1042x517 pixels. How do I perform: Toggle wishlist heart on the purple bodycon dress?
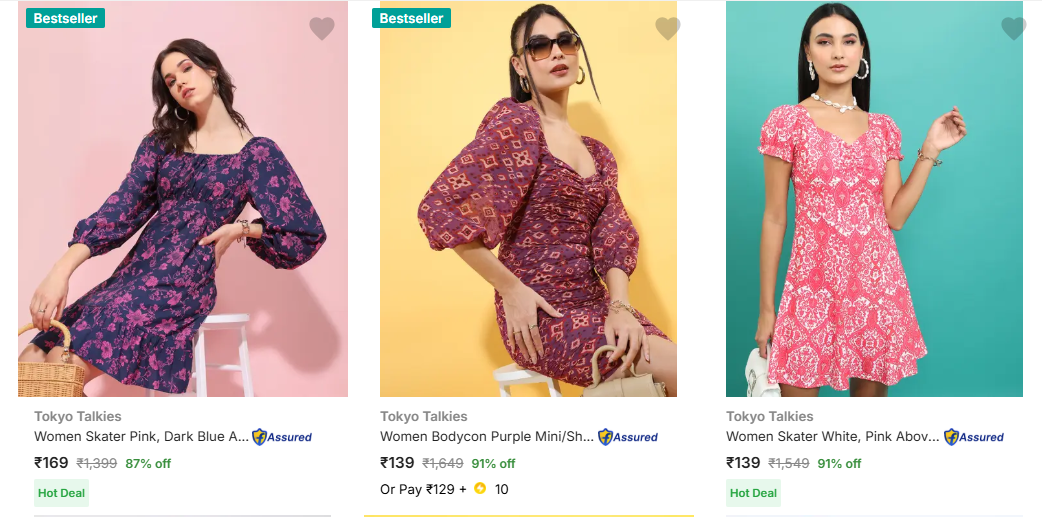coord(667,29)
